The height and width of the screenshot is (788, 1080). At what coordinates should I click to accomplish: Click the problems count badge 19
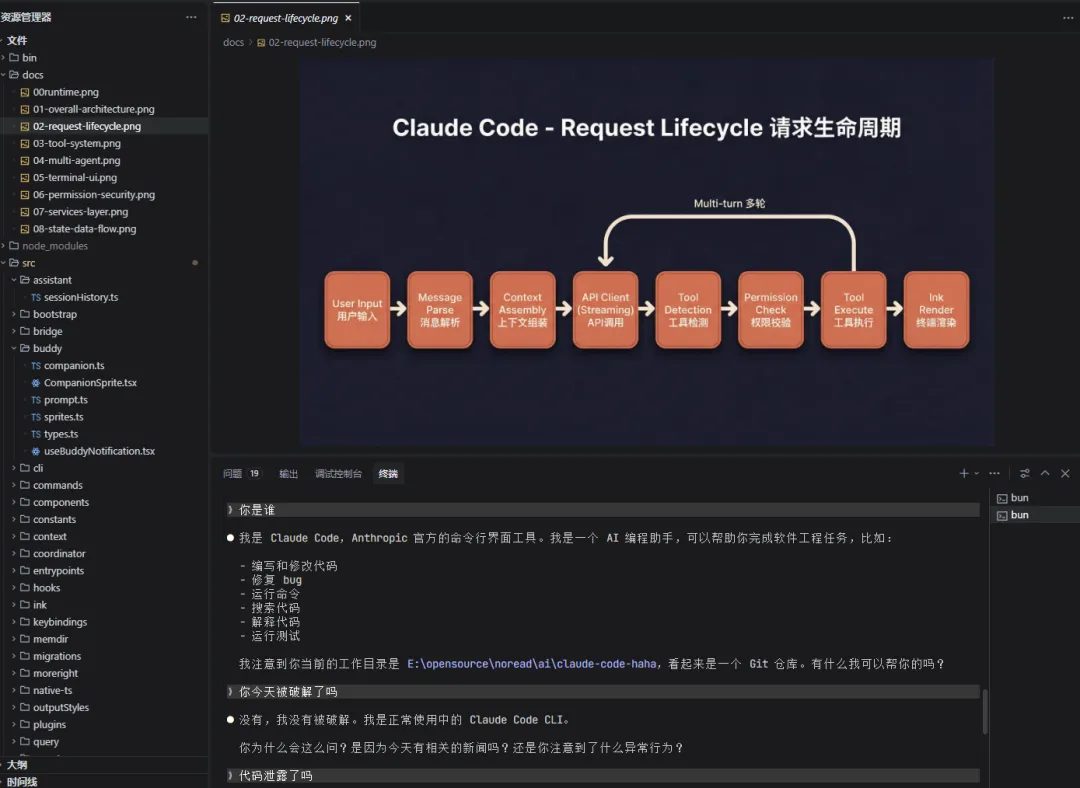click(254, 474)
